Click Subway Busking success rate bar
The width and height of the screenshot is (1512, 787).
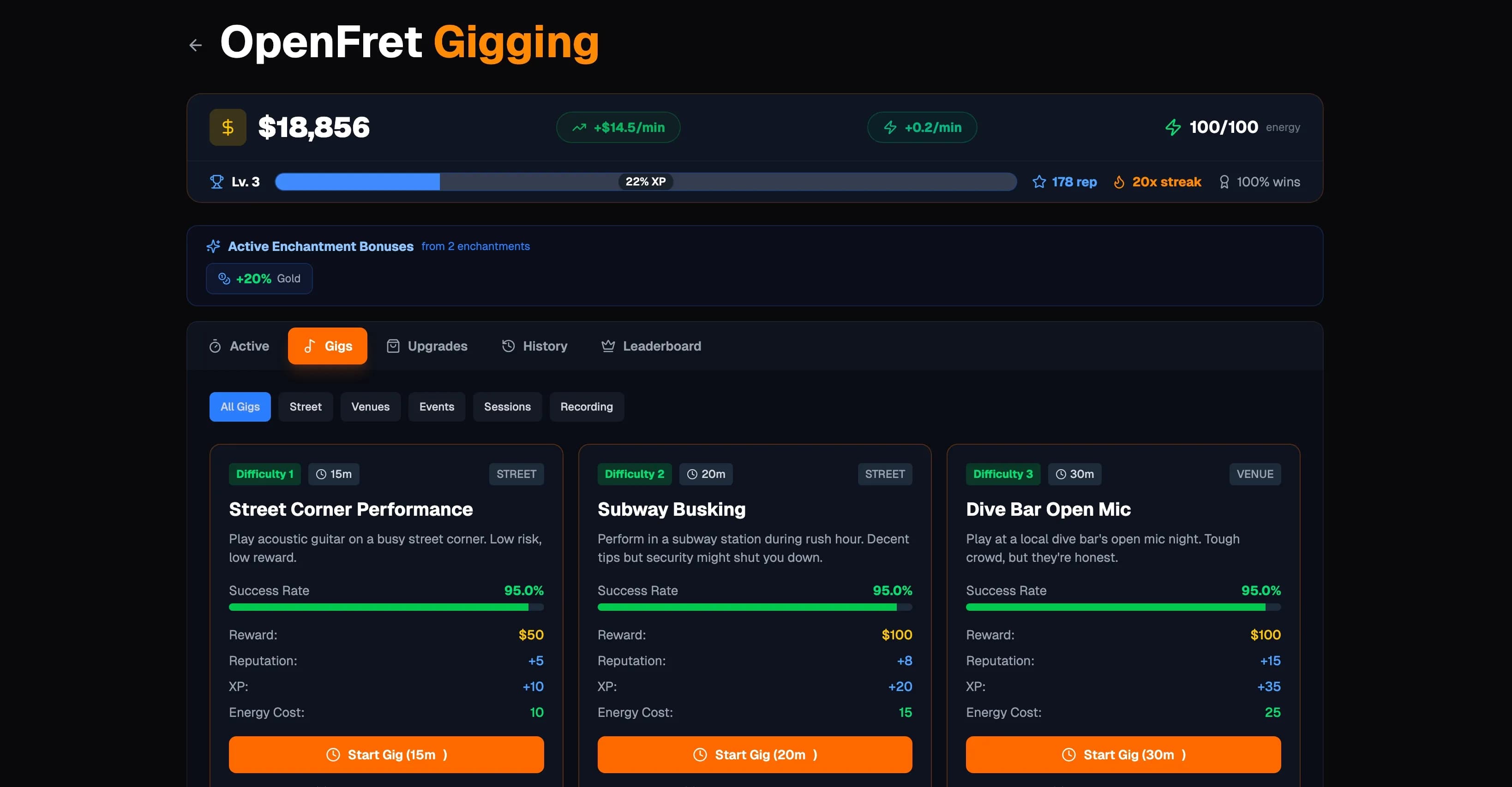coord(755,608)
